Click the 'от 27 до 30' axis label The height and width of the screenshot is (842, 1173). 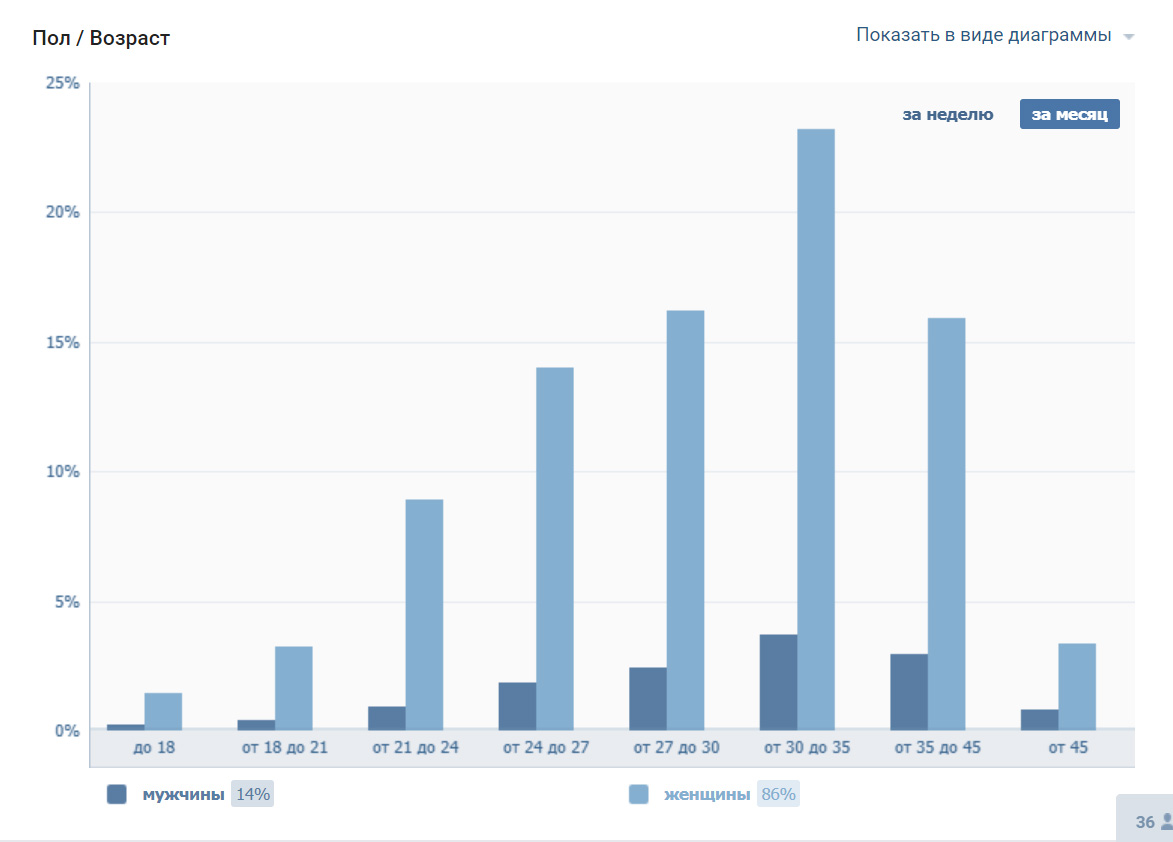[676, 747]
